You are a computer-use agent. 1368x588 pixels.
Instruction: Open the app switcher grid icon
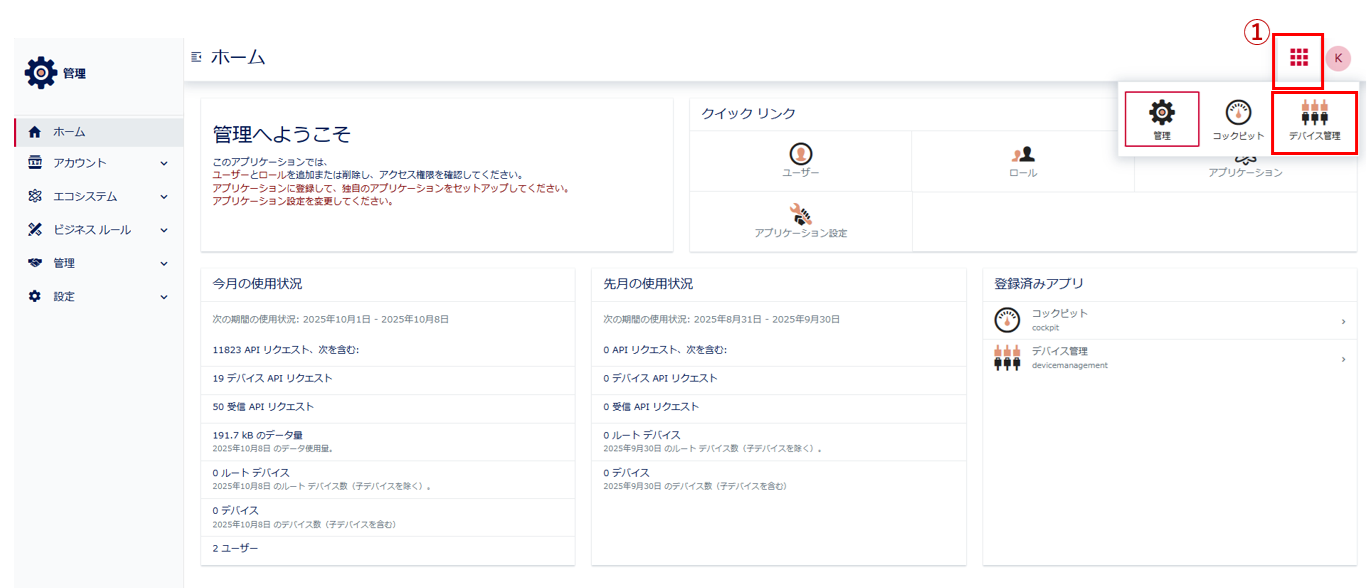[x=1298, y=57]
